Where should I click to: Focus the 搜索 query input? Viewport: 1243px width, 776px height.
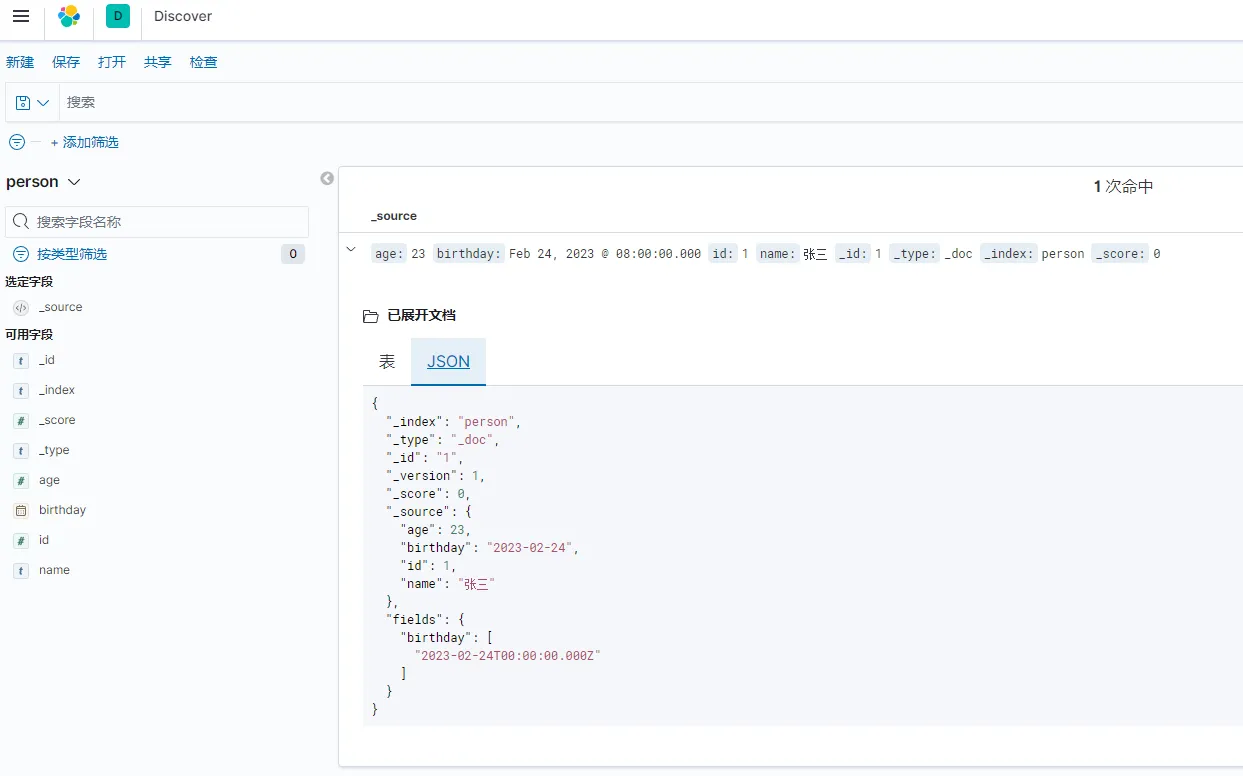(x=650, y=102)
